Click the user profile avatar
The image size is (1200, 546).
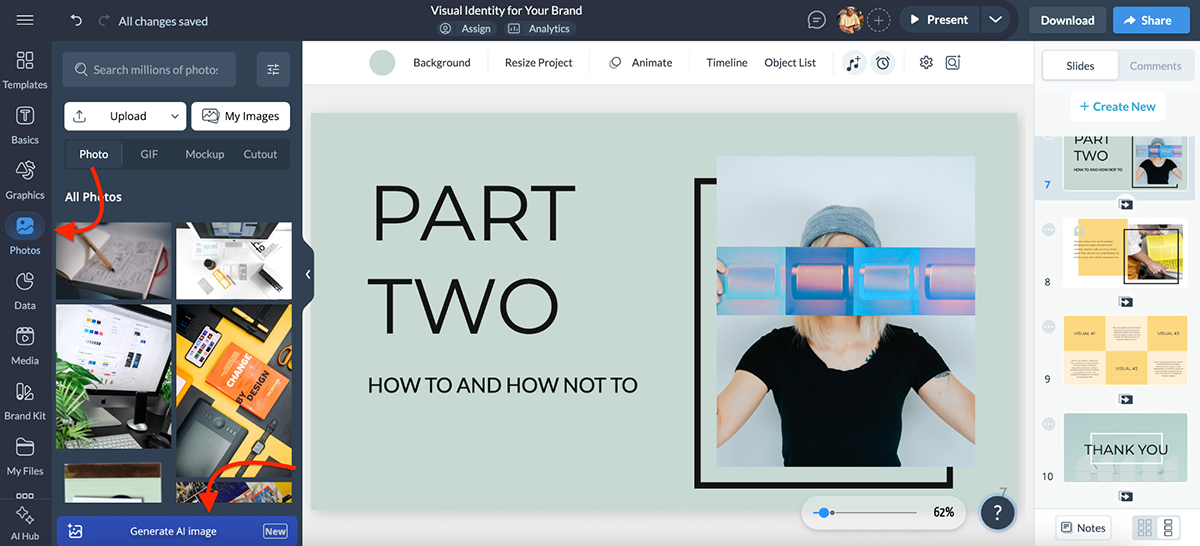coord(850,20)
